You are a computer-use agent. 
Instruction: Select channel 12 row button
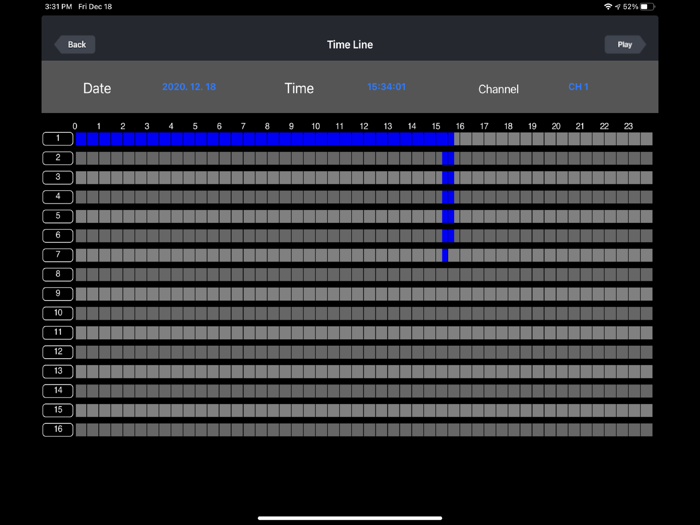58,352
